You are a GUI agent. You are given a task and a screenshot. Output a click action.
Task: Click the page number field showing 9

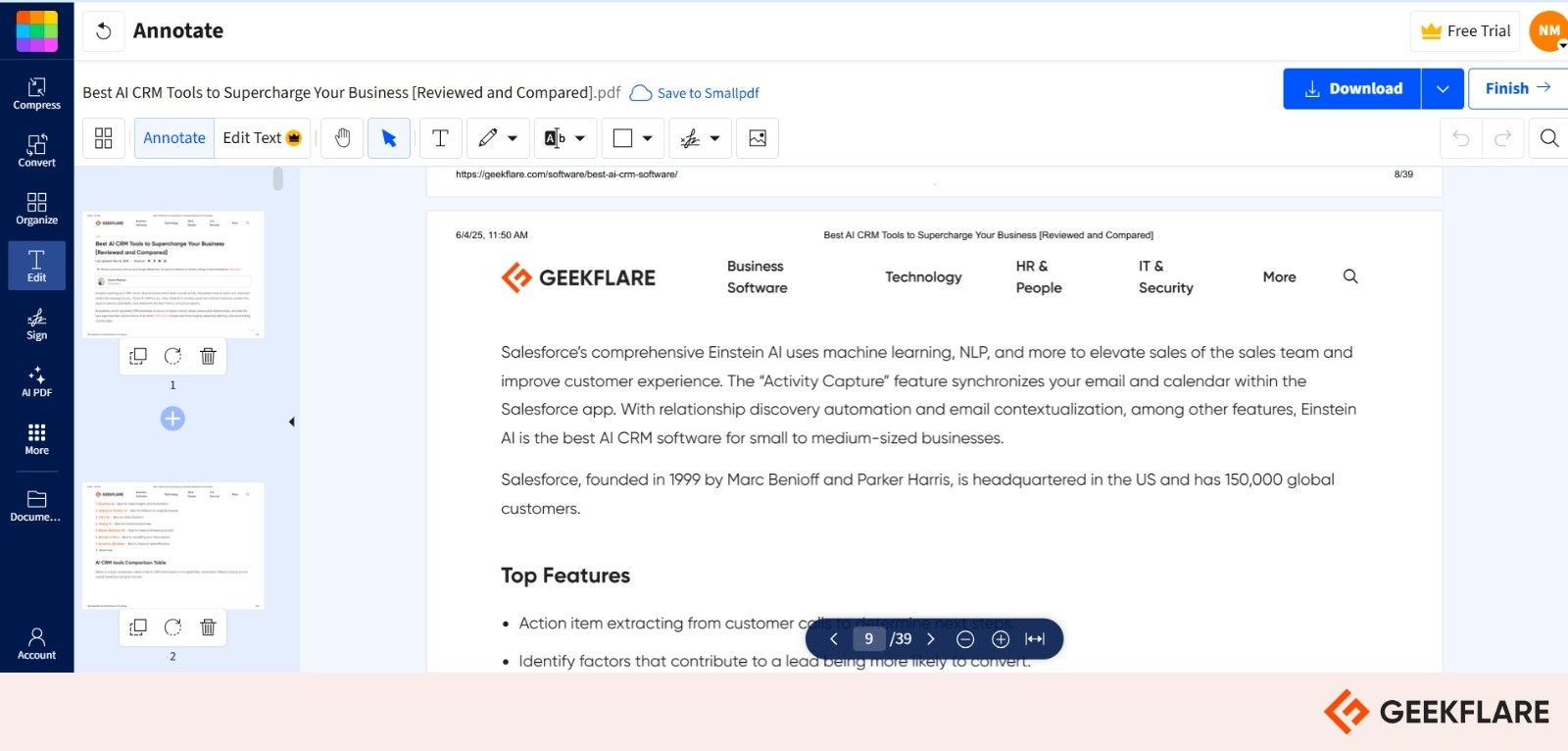(x=868, y=639)
